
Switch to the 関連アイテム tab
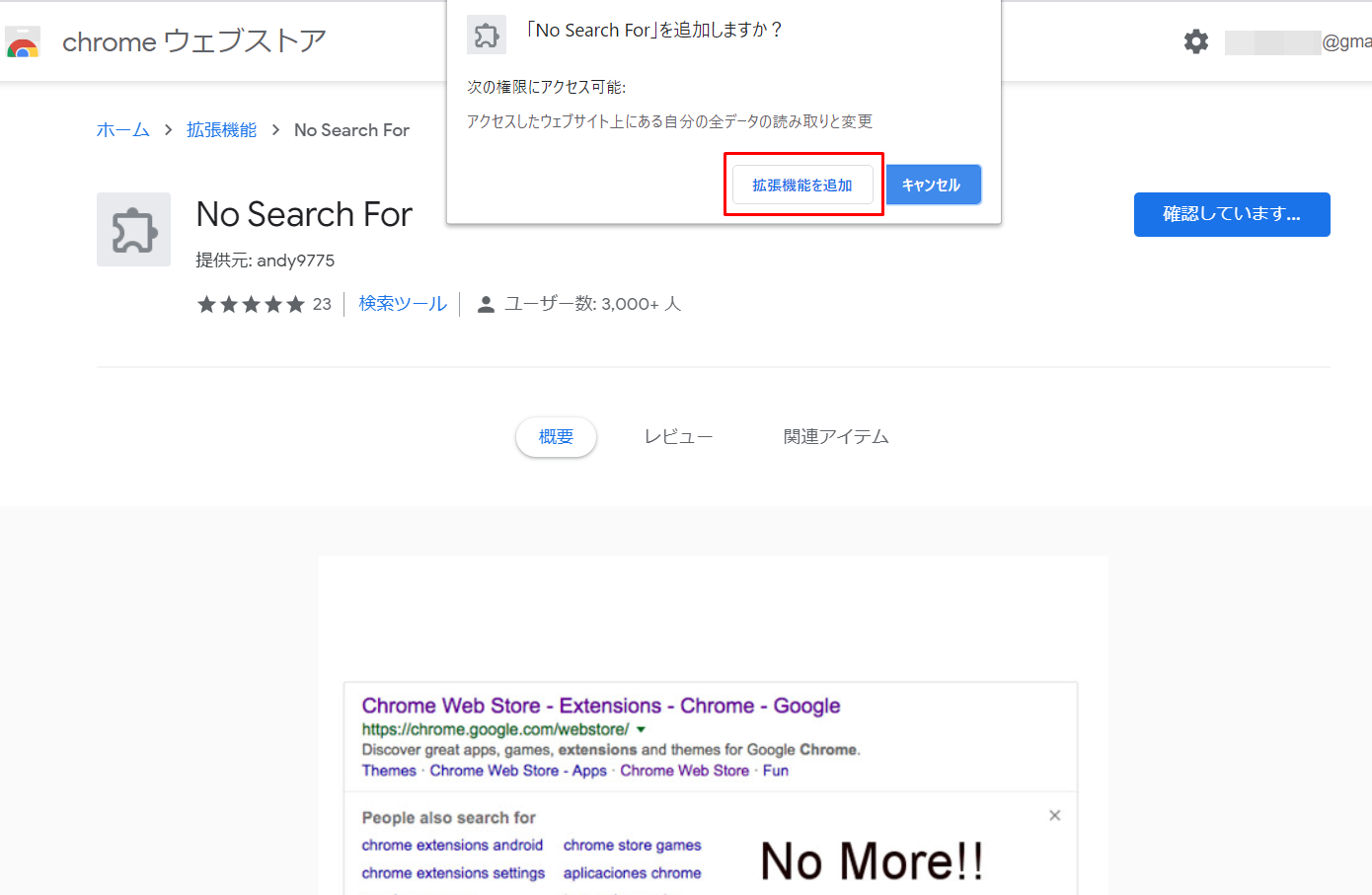click(x=836, y=437)
